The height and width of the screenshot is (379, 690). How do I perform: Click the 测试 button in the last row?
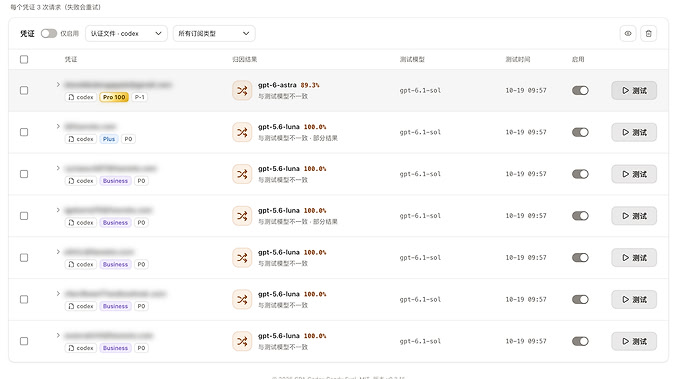634,341
